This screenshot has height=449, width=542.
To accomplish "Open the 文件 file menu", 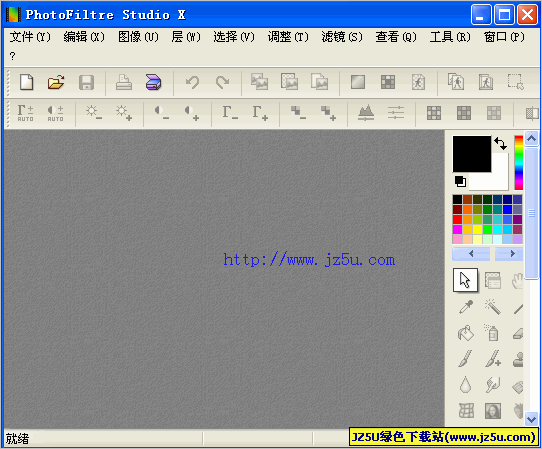I will [x=30, y=37].
